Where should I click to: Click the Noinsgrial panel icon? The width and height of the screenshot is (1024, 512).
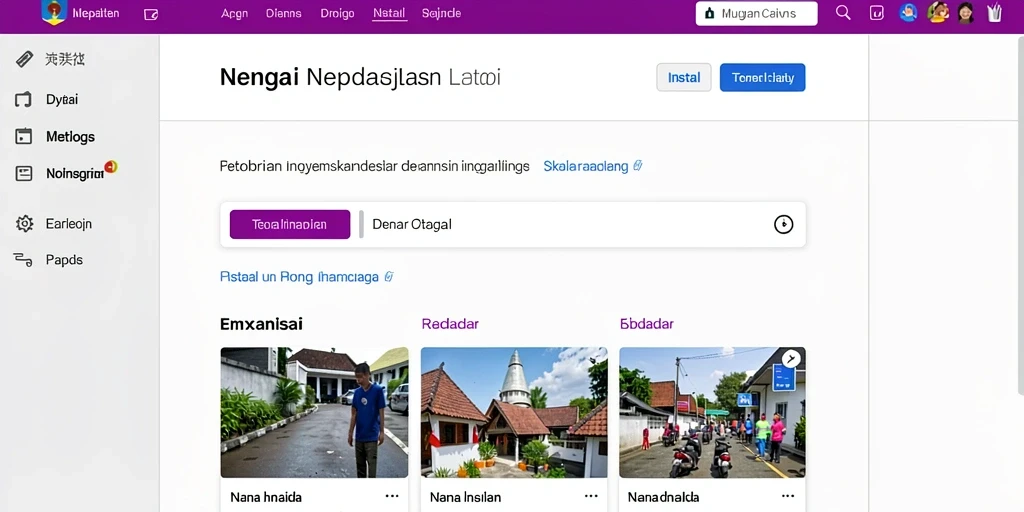(x=24, y=173)
